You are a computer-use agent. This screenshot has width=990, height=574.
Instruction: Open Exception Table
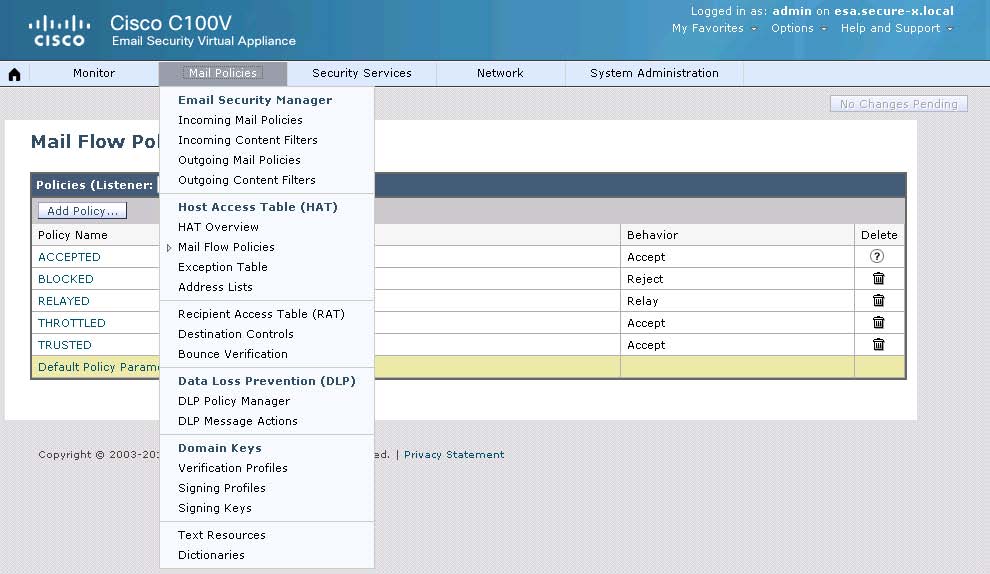coord(223,267)
